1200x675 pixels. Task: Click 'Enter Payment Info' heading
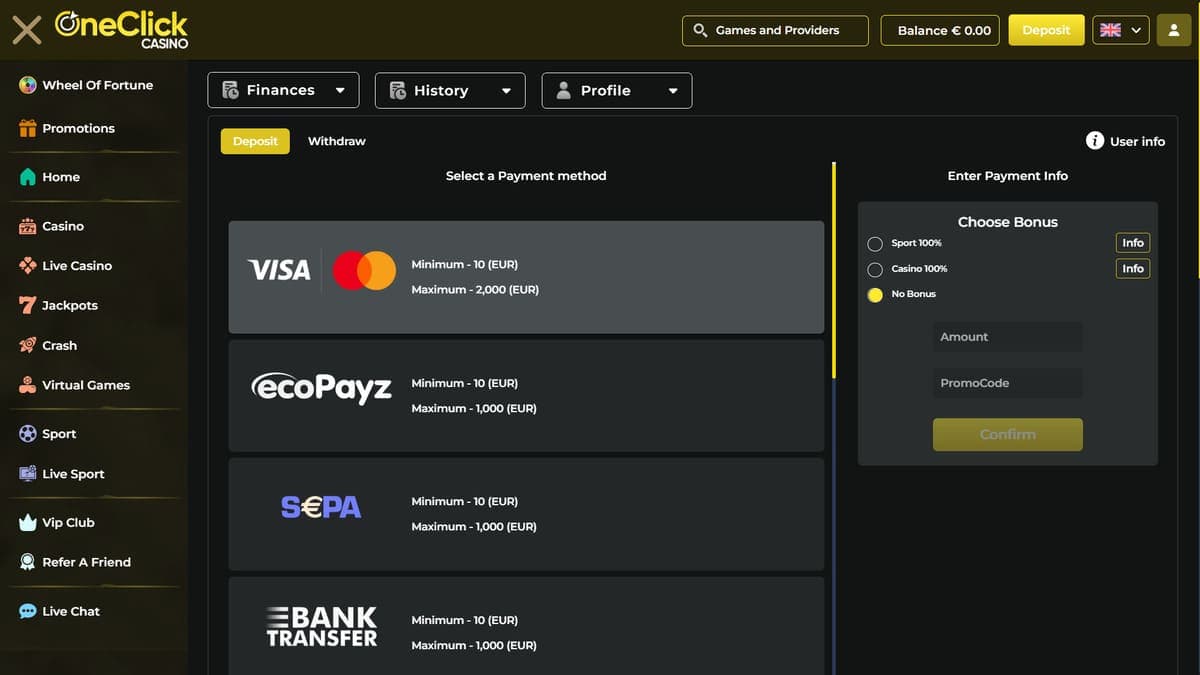pyautogui.click(x=1008, y=176)
